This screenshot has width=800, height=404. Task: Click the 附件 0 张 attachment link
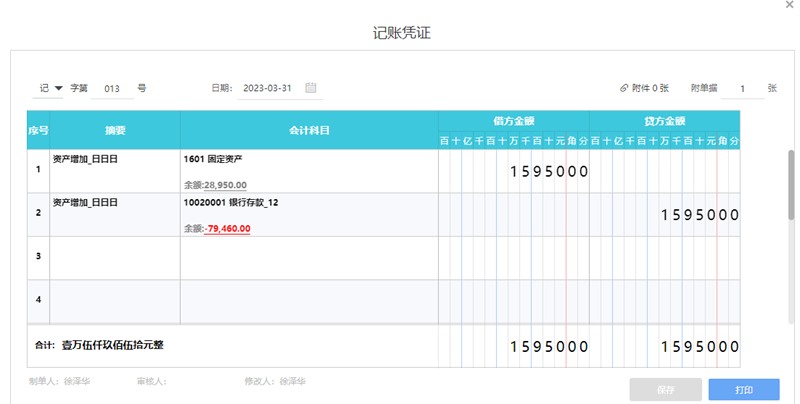[x=649, y=89]
